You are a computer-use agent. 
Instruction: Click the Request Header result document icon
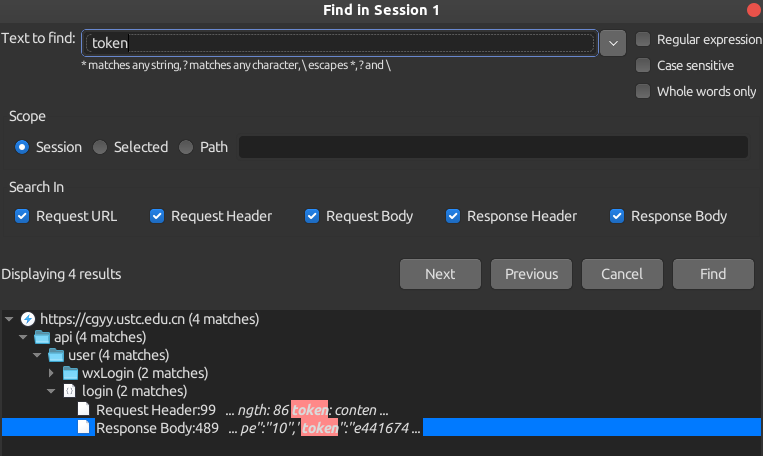coord(84,410)
